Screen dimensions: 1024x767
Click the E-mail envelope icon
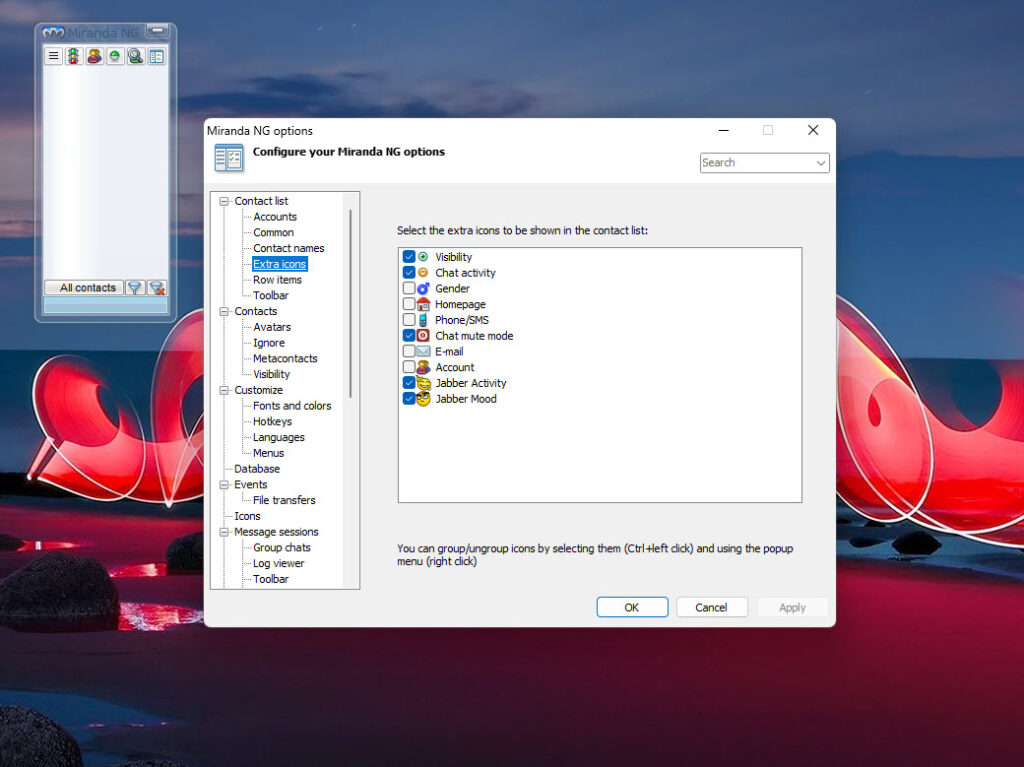[x=423, y=351]
